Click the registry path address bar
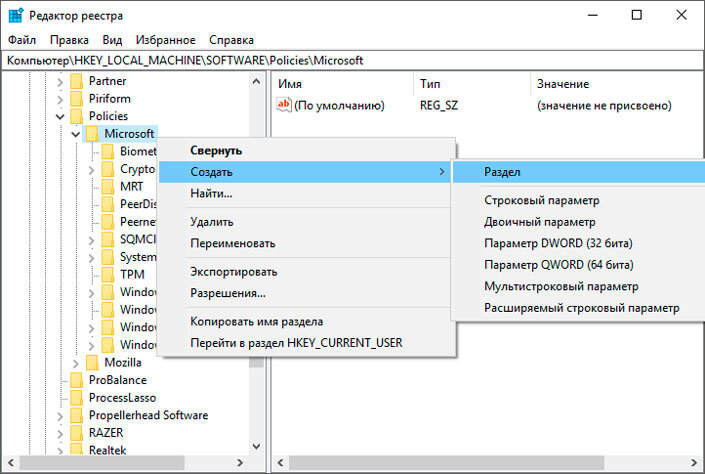The image size is (705, 474). click(x=352, y=60)
